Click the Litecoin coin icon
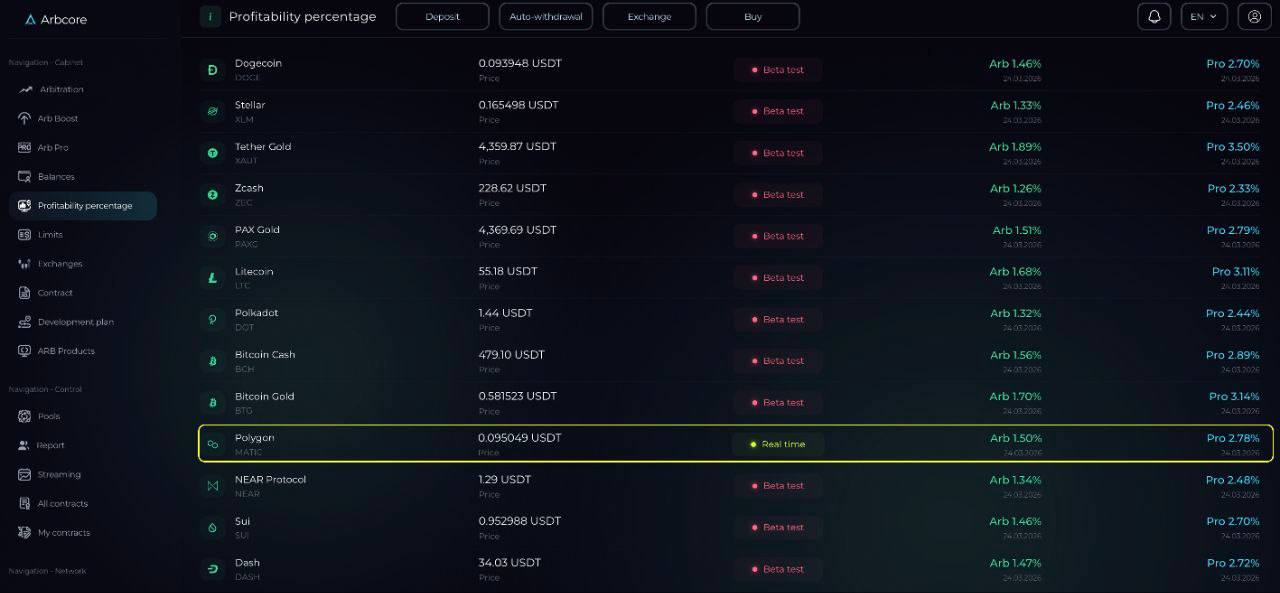Viewport: 1280px width, 593px height. [x=212, y=278]
